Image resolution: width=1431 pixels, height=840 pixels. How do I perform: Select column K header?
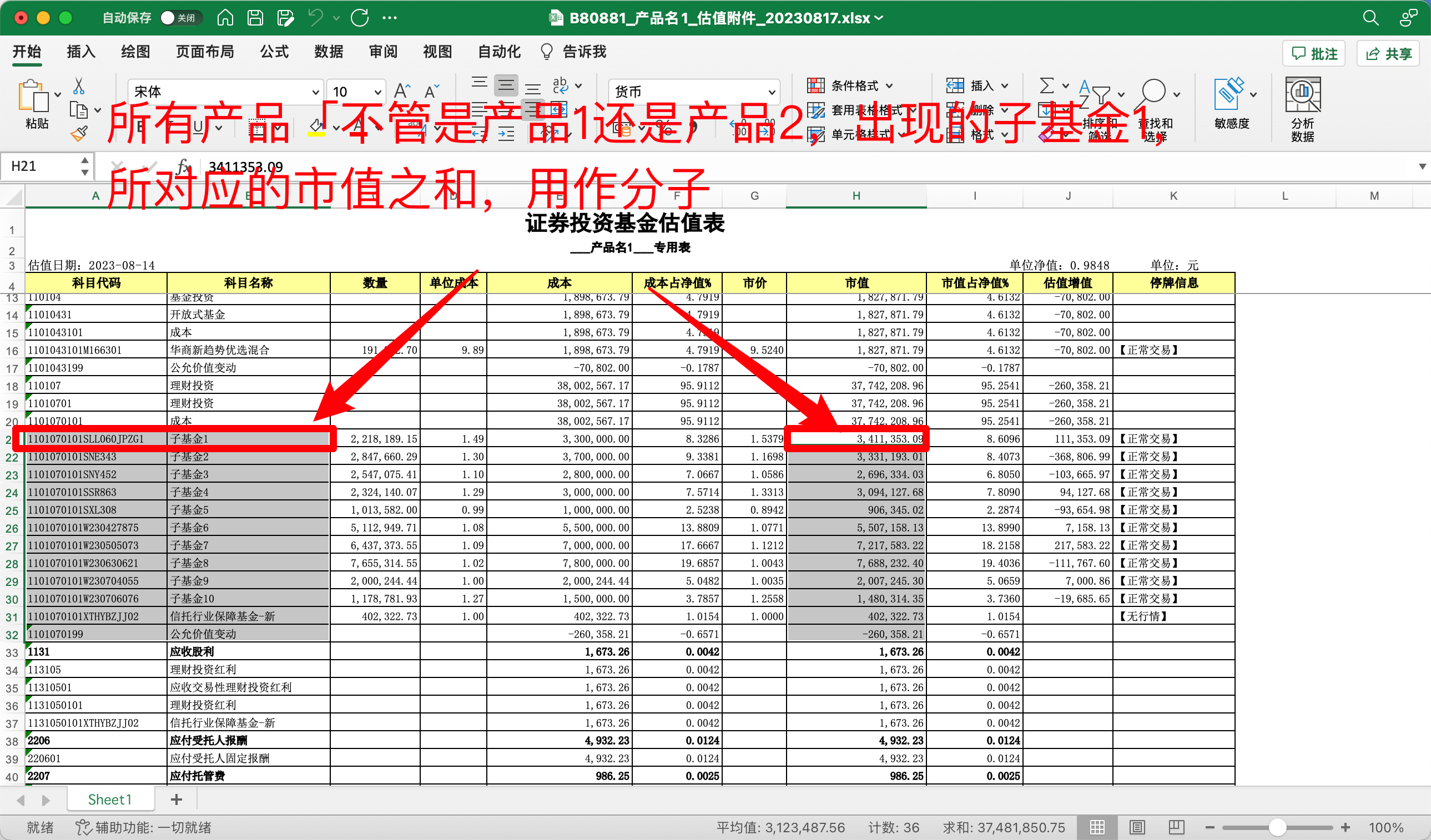point(1174,196)
